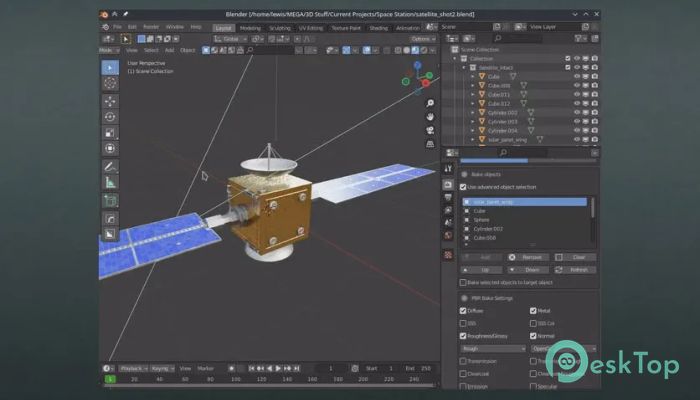
Task: Open the Render menu
Action: 151,27
